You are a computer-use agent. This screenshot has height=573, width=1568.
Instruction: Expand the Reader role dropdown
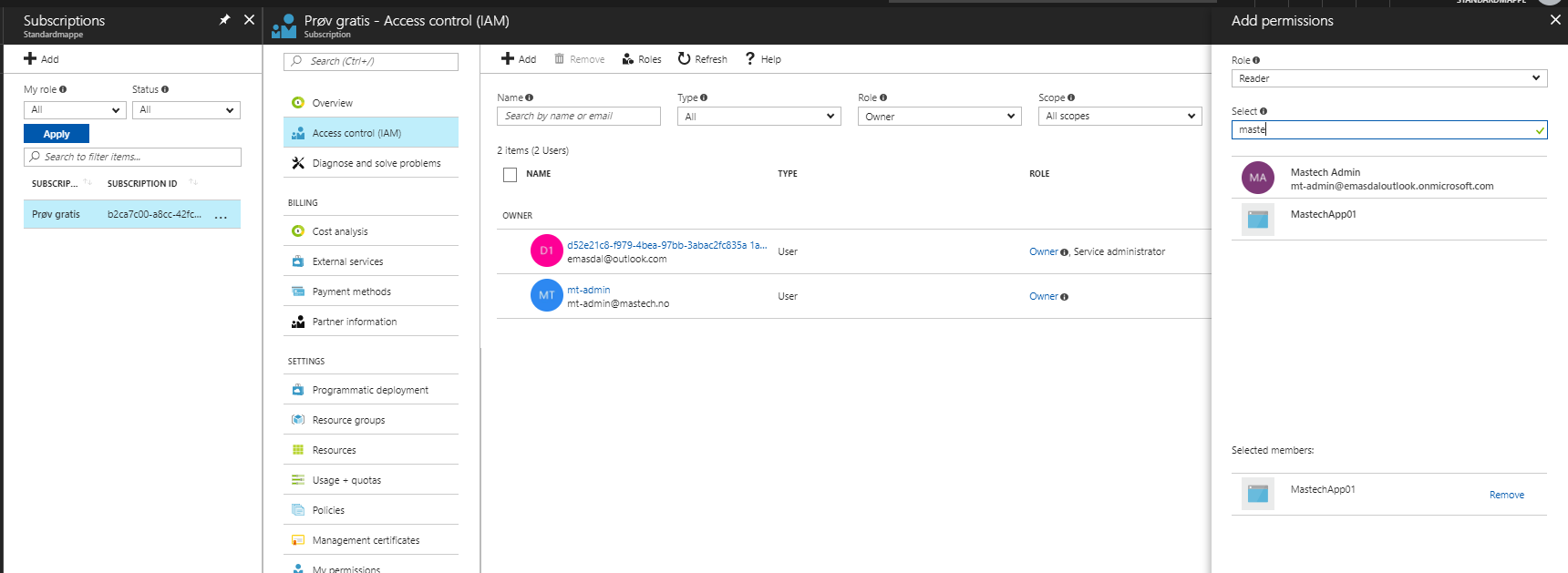[1388, 78]
